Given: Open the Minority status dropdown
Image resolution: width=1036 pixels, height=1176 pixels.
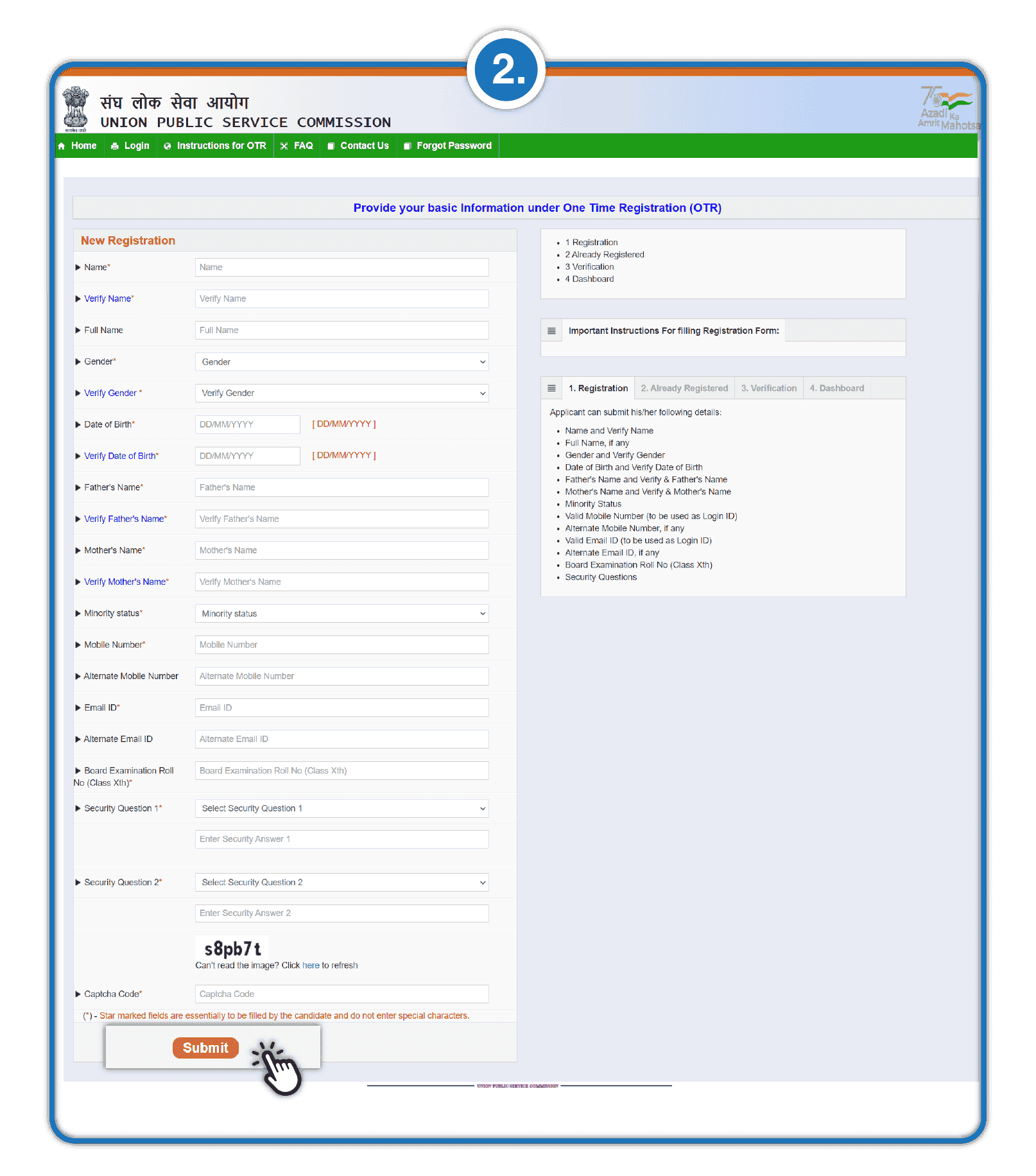Looking at the screenshot, I should click(x=342, y=614).
